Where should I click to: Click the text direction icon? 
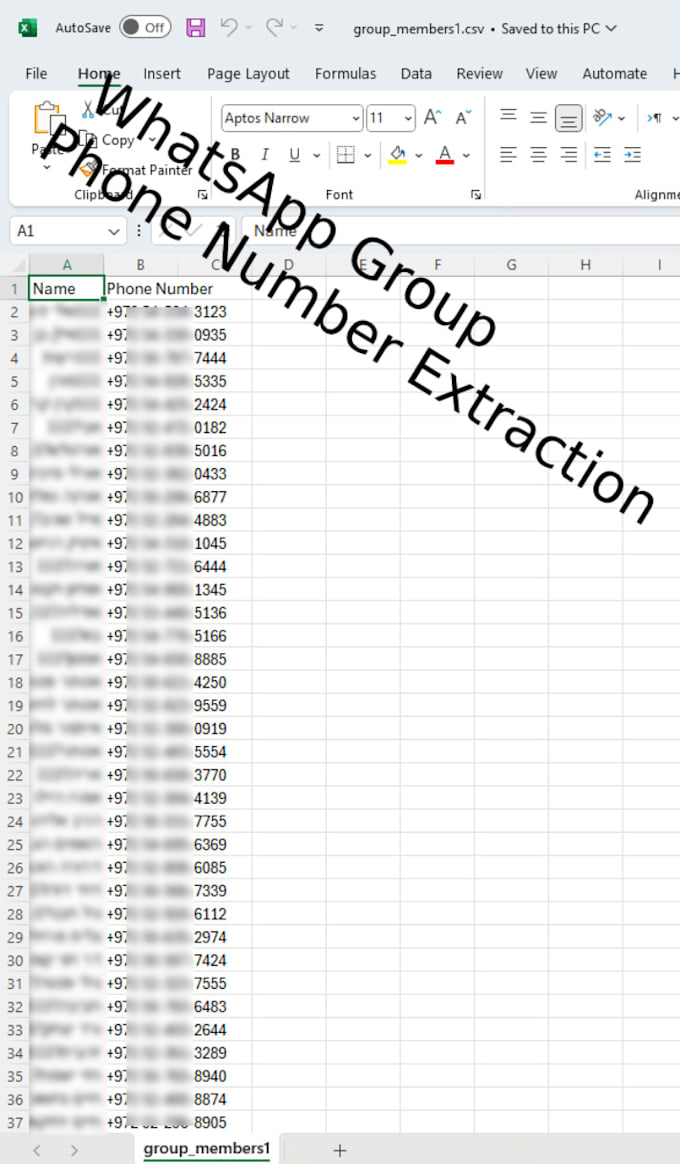654,117
